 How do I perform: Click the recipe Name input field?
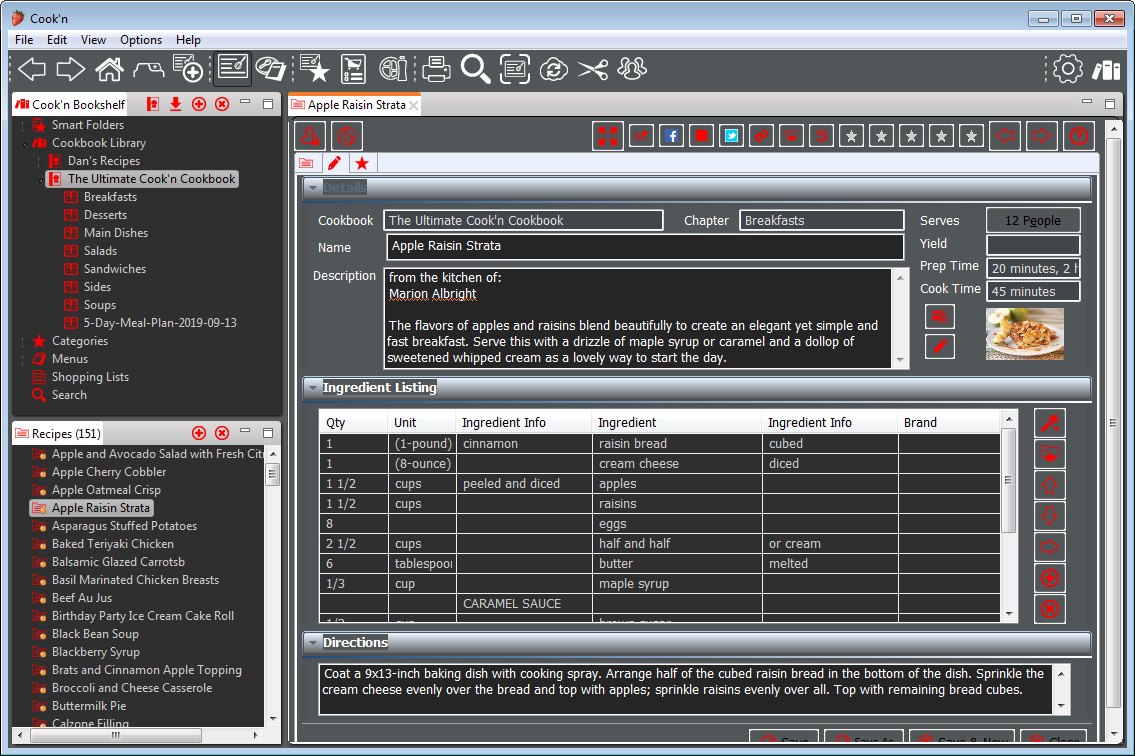click(645, 246)
